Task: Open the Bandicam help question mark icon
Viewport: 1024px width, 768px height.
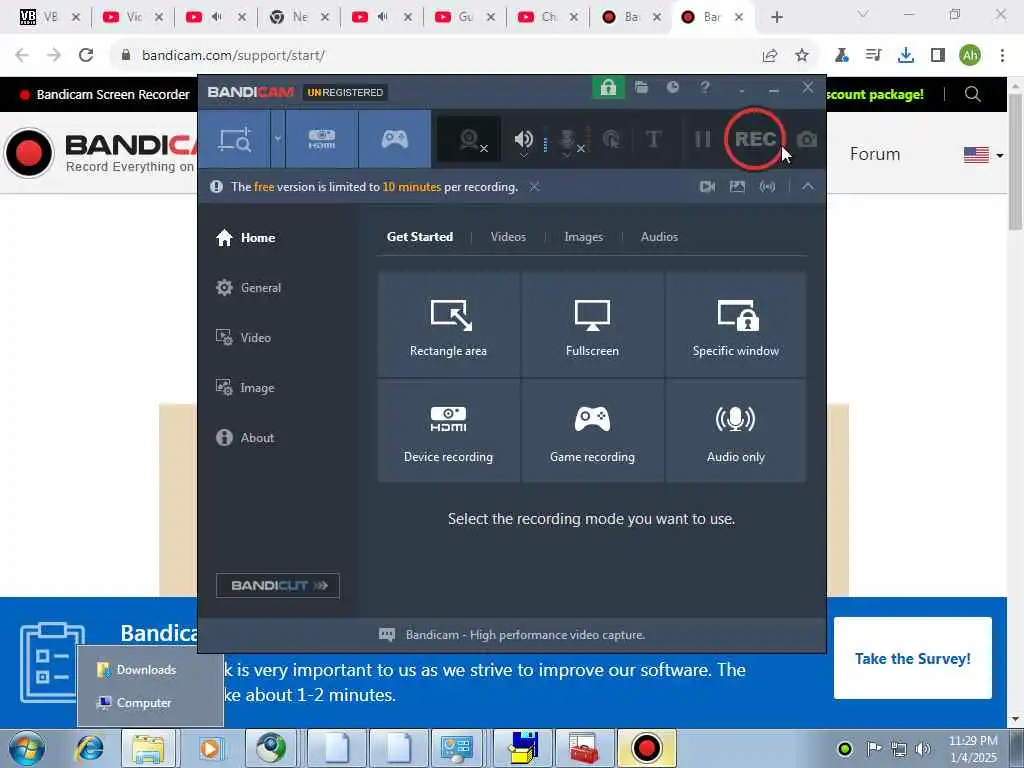Action: (705, 88)
